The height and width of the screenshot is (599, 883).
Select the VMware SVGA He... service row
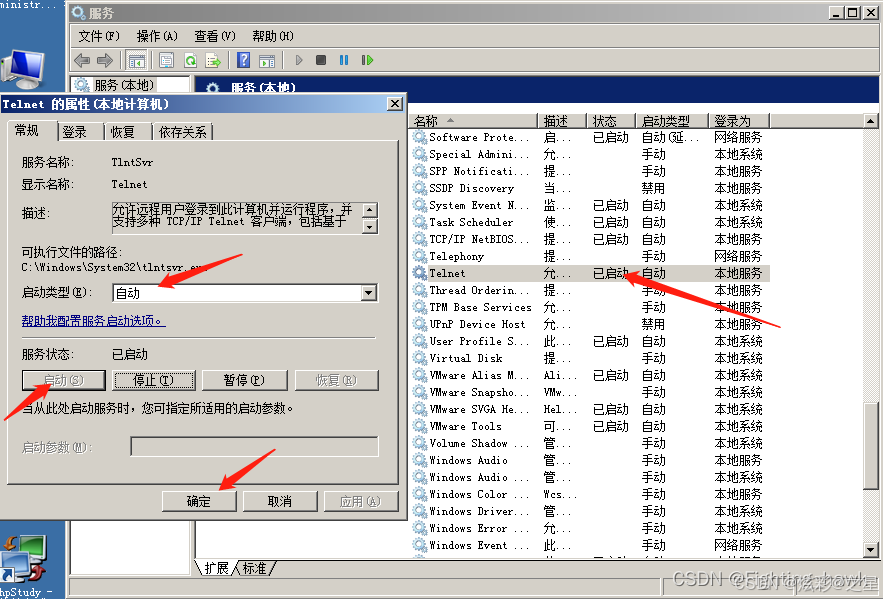point(590,409)
